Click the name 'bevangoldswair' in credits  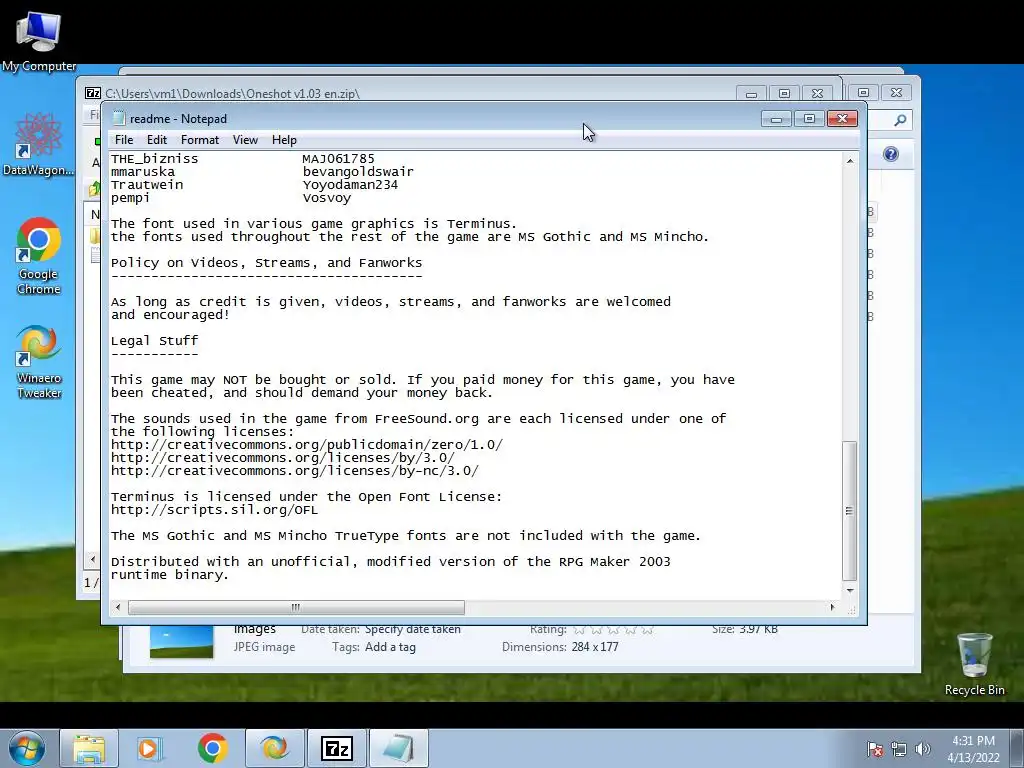(x=358, y=172)
